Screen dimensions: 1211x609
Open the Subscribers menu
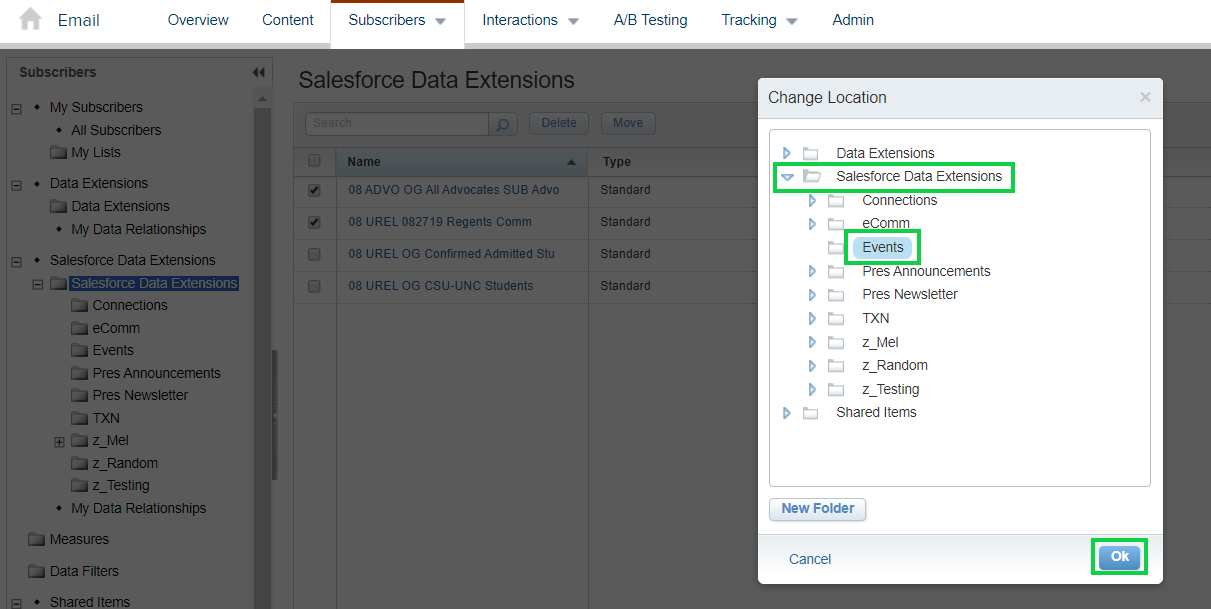pos(397,22)
